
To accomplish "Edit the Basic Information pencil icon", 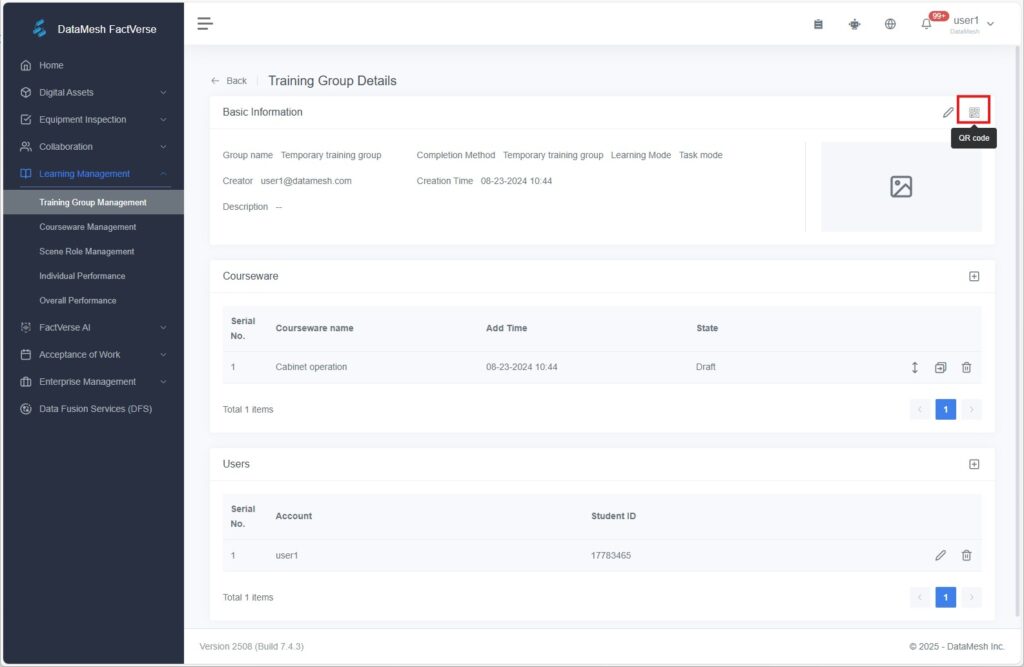I will point(948,112).
